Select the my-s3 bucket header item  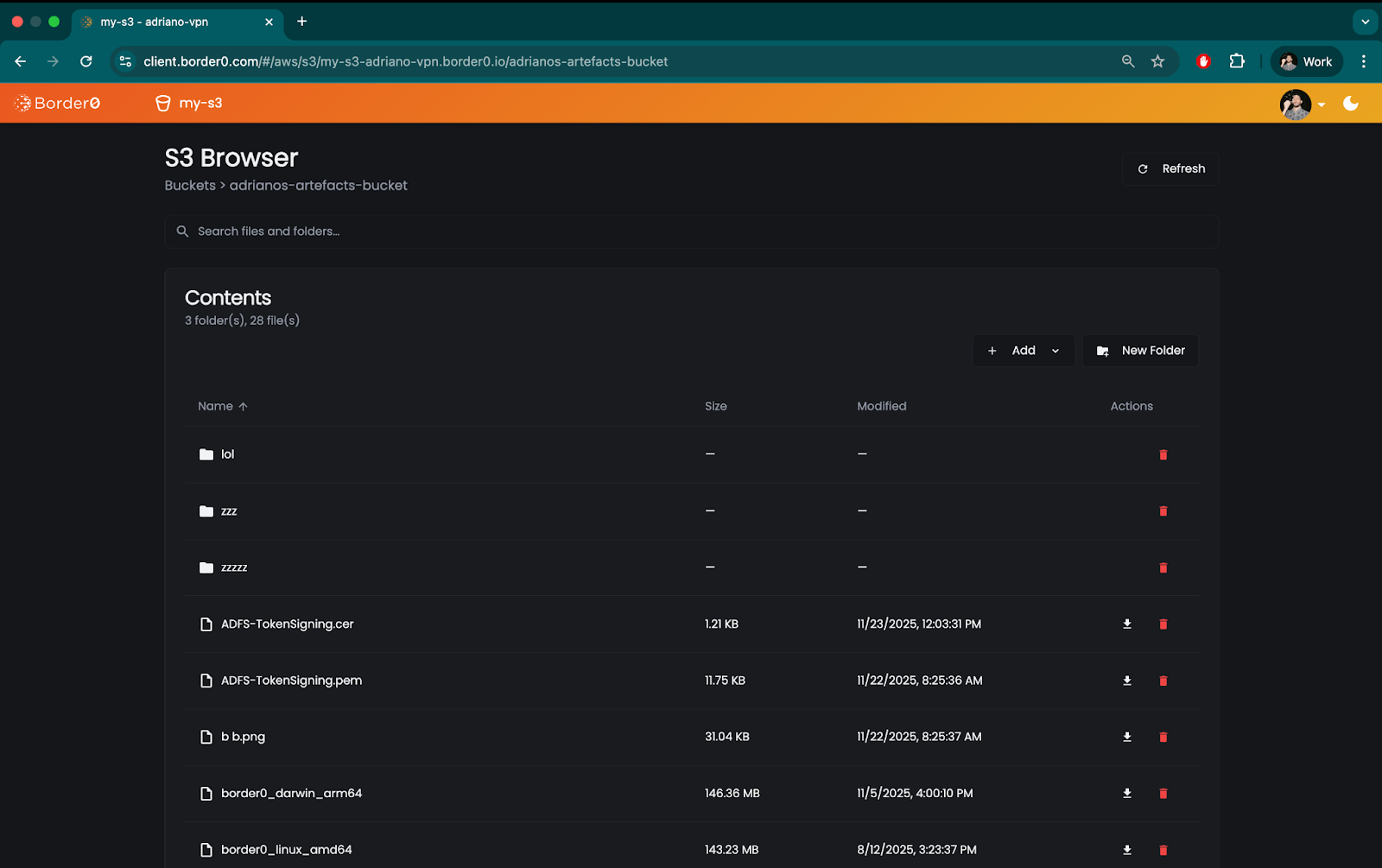pos(188,103)
